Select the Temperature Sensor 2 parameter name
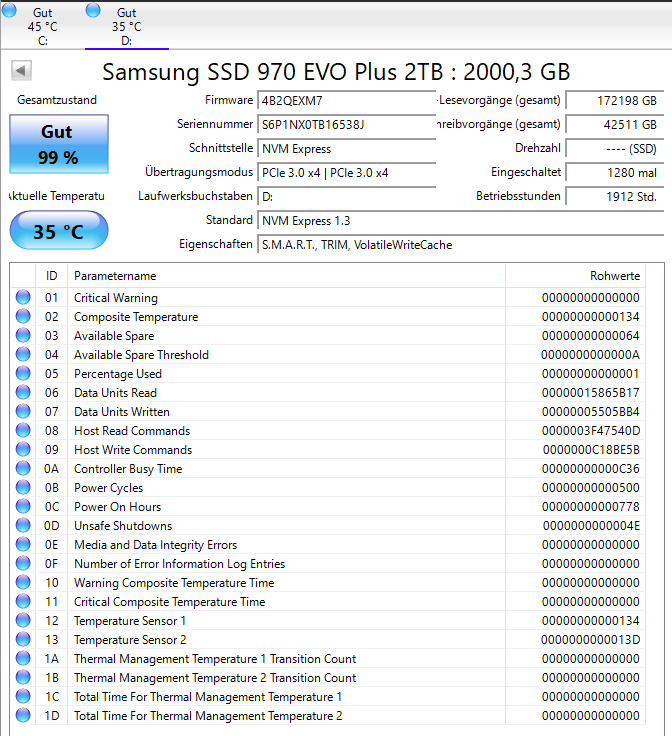 click(130, 640)
